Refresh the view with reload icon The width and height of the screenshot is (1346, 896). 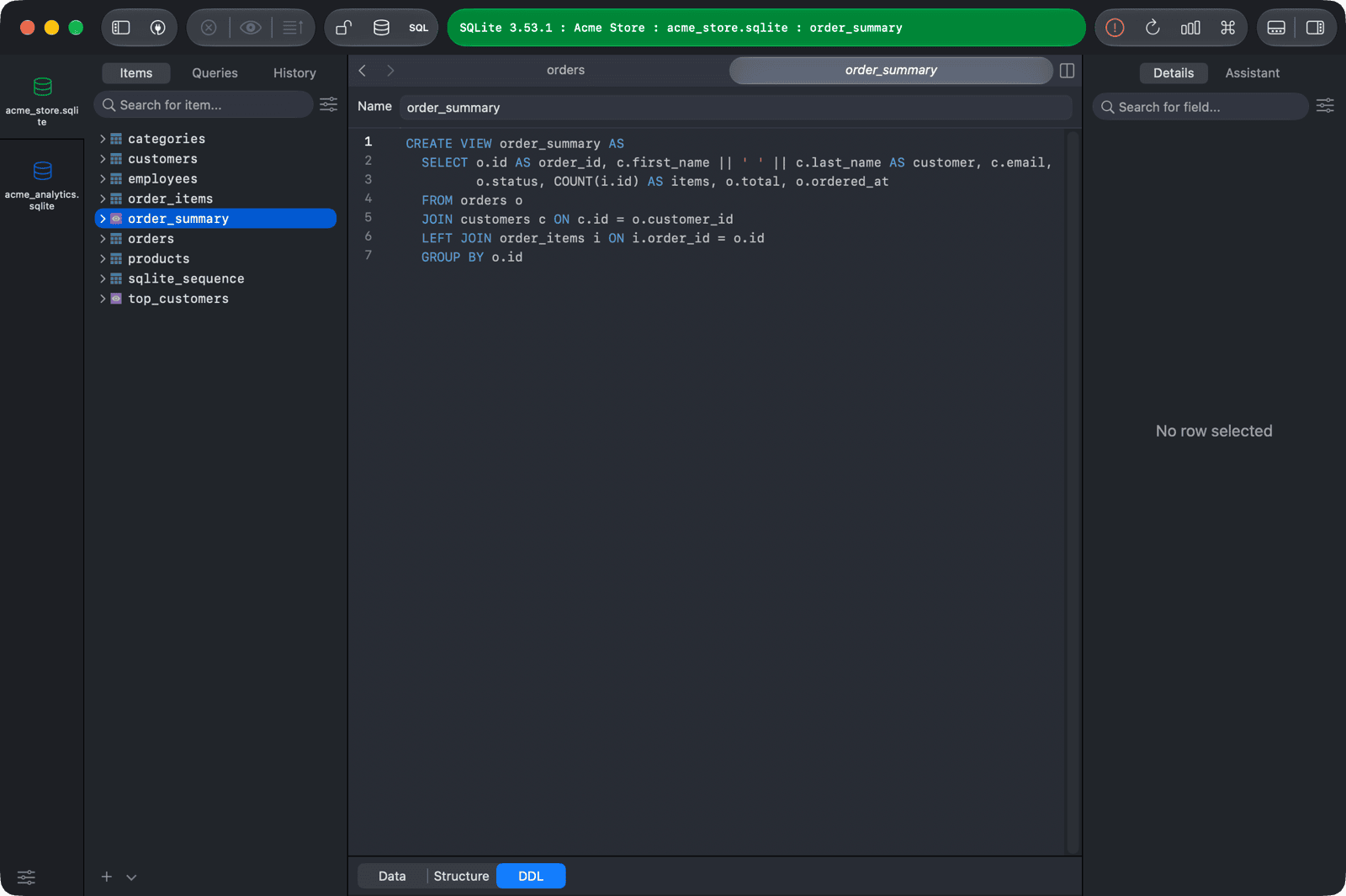click(x=1153, y=28)
